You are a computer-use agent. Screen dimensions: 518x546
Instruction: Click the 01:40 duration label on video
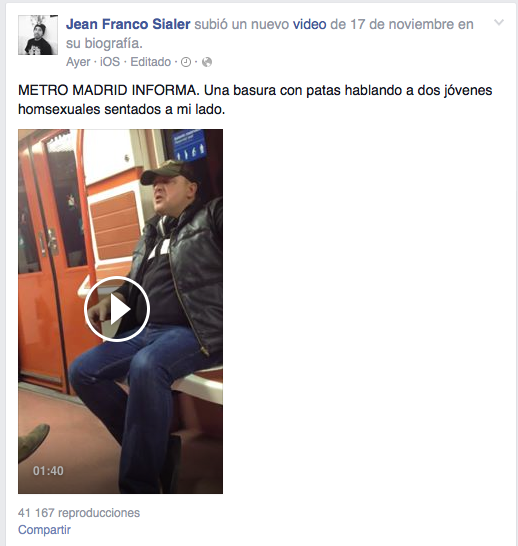click(x=48, y=471)
